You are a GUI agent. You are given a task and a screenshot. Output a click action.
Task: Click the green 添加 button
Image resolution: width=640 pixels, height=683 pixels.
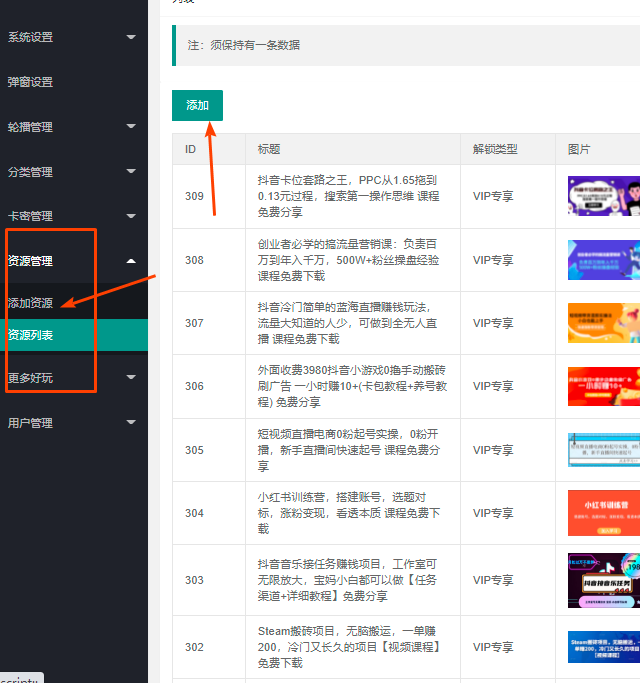point(197,105)
